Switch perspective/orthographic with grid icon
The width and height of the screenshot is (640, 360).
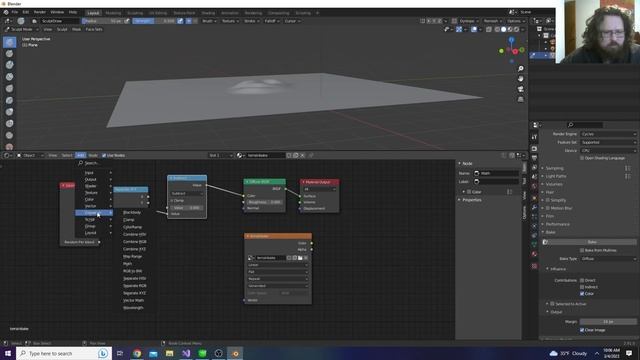coord(520,99)
